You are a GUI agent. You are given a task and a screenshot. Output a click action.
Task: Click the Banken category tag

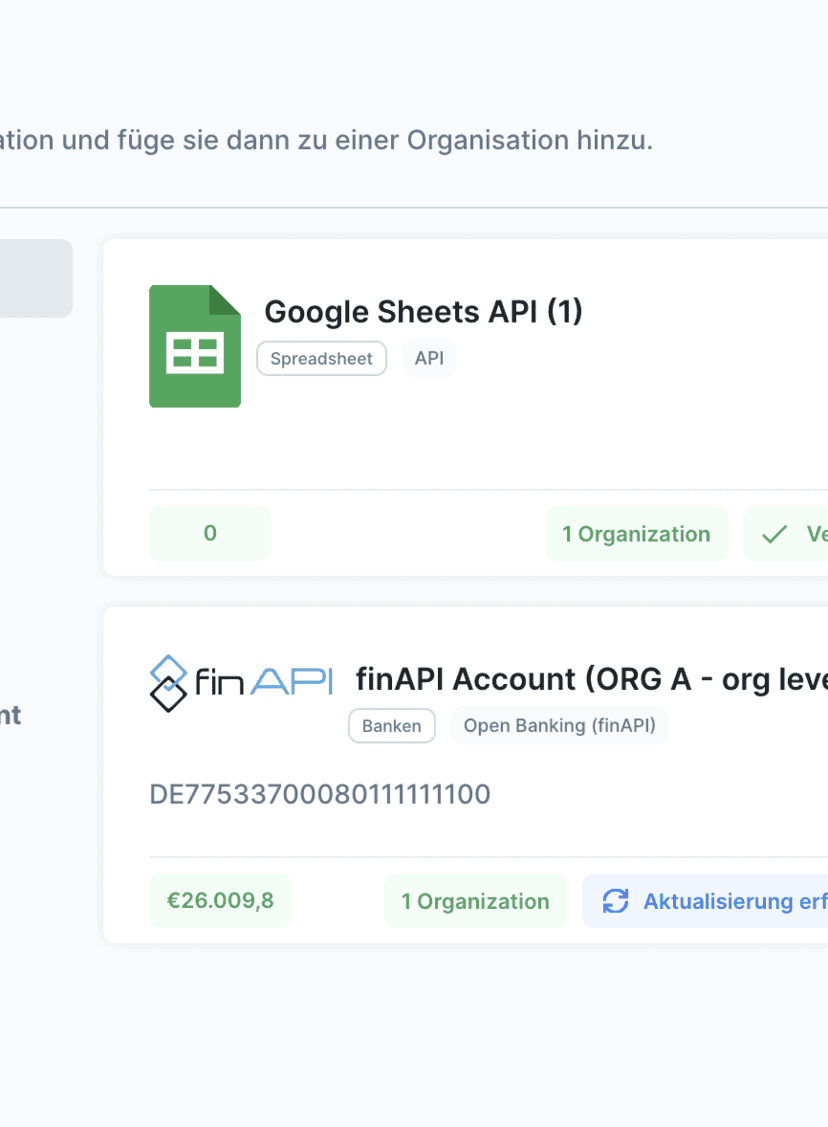tap(391, 726)
